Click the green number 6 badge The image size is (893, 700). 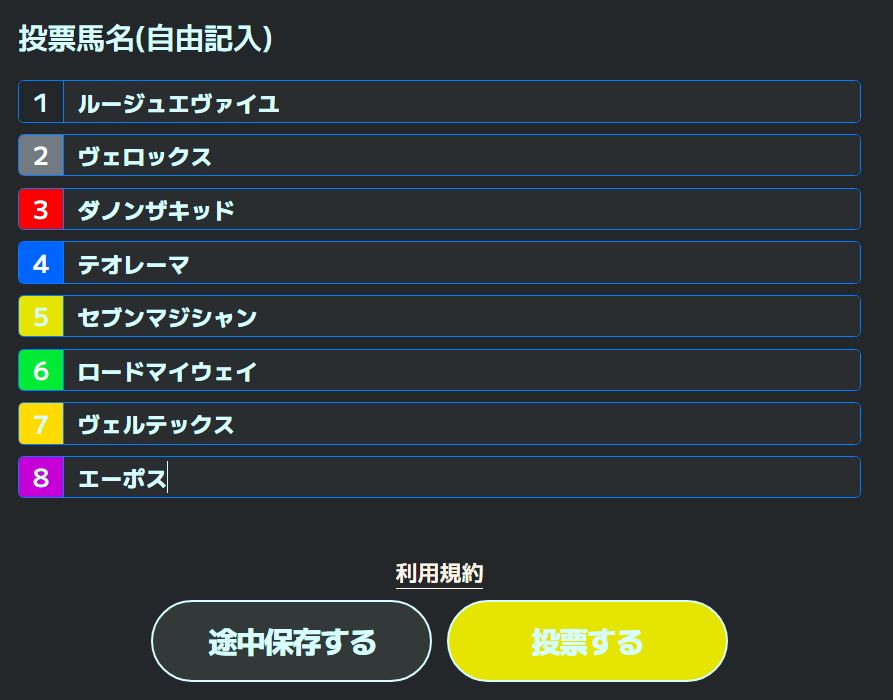[x=41, y=371]
